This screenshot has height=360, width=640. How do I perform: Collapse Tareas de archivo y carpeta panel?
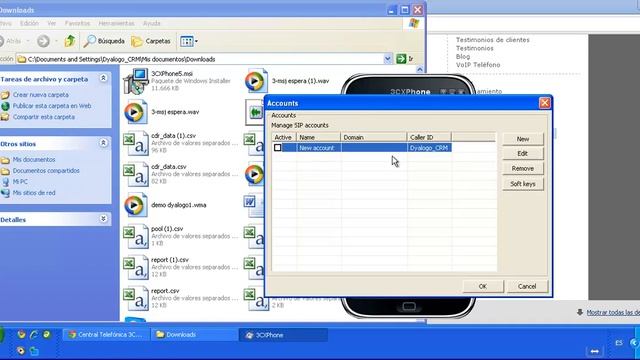point(104,78)
